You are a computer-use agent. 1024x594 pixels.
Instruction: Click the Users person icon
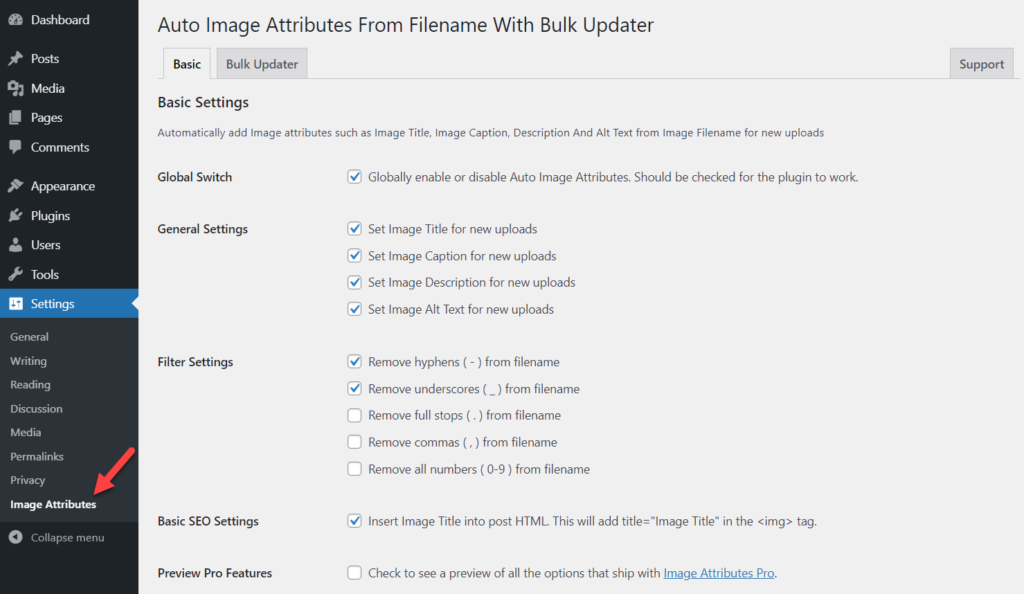tap(16, 245)
